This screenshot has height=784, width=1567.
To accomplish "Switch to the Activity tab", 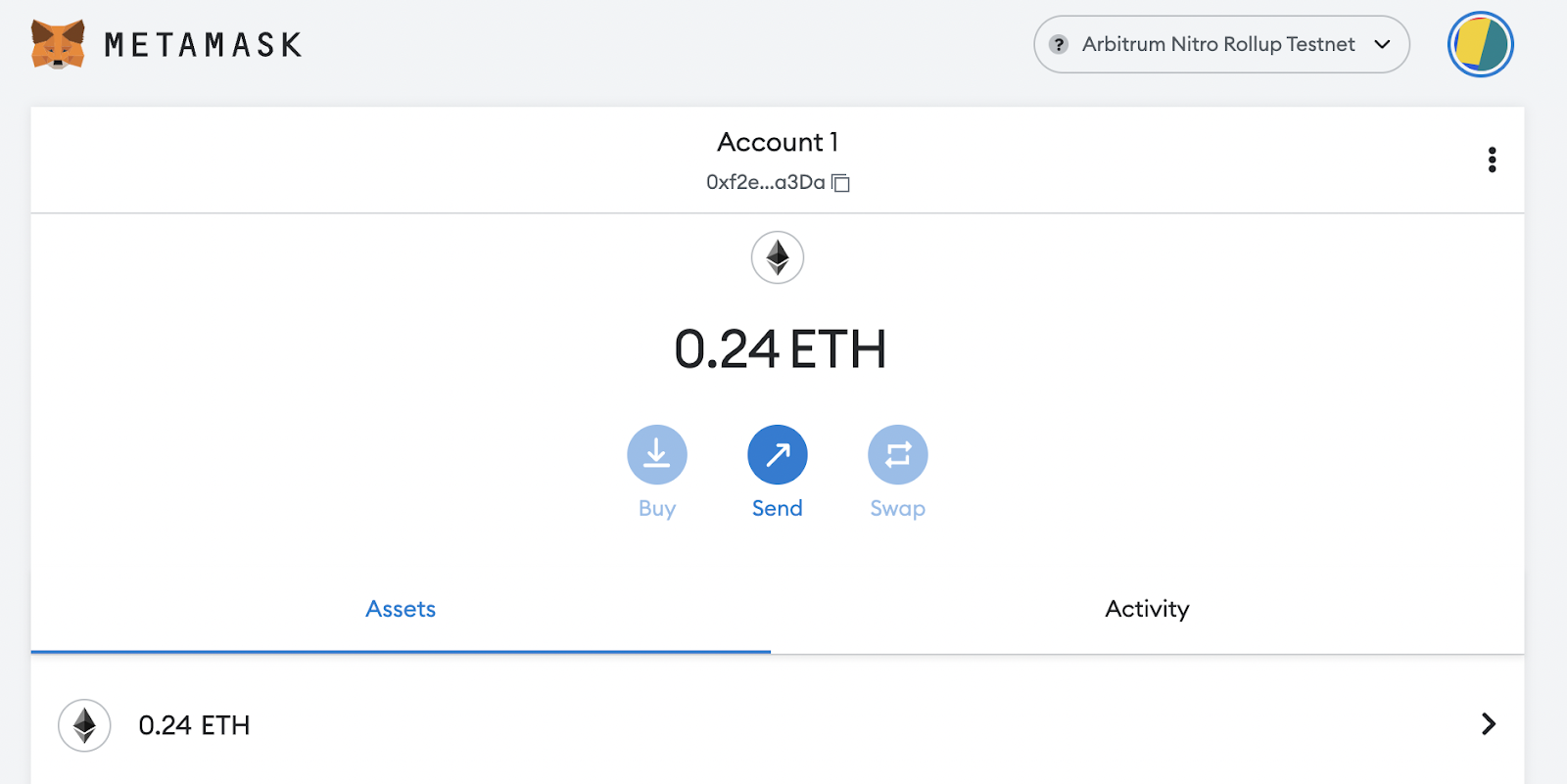I will tap(1147, 609).
